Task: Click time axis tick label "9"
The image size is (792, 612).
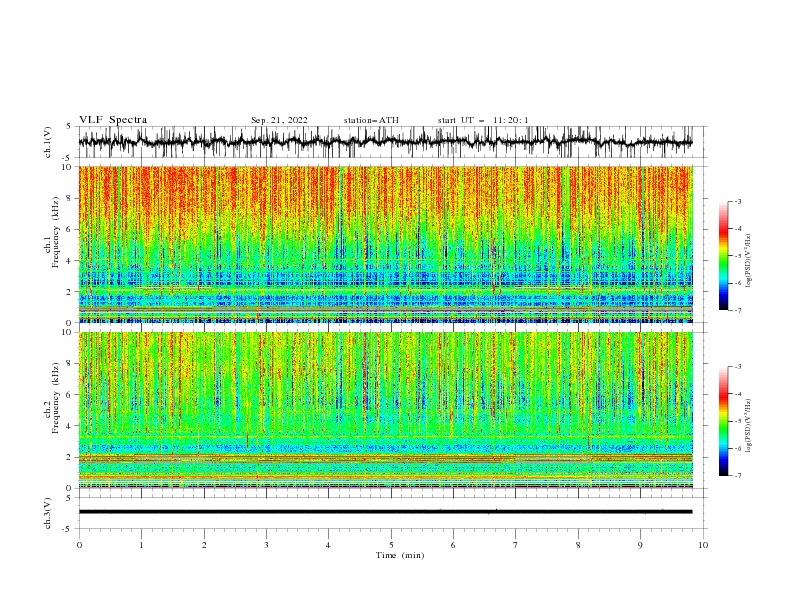Action: click(x=640, y=545)
